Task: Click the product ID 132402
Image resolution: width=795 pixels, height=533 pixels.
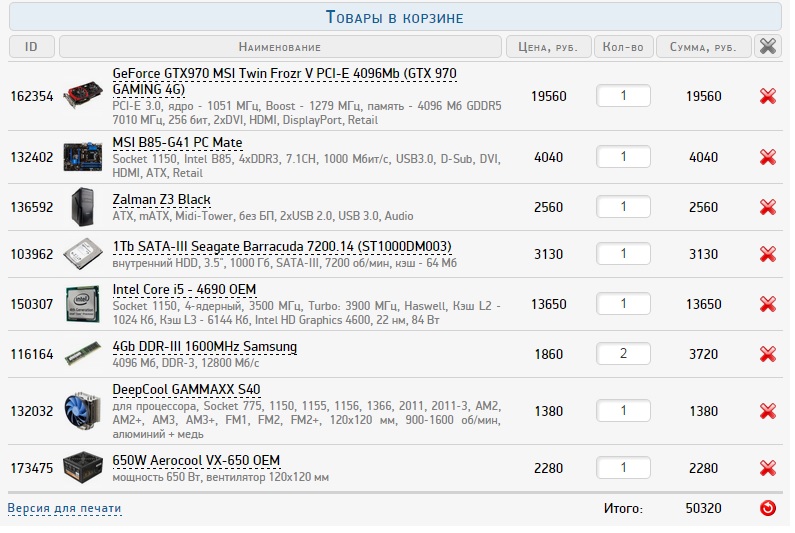Action: pos(32,158)
